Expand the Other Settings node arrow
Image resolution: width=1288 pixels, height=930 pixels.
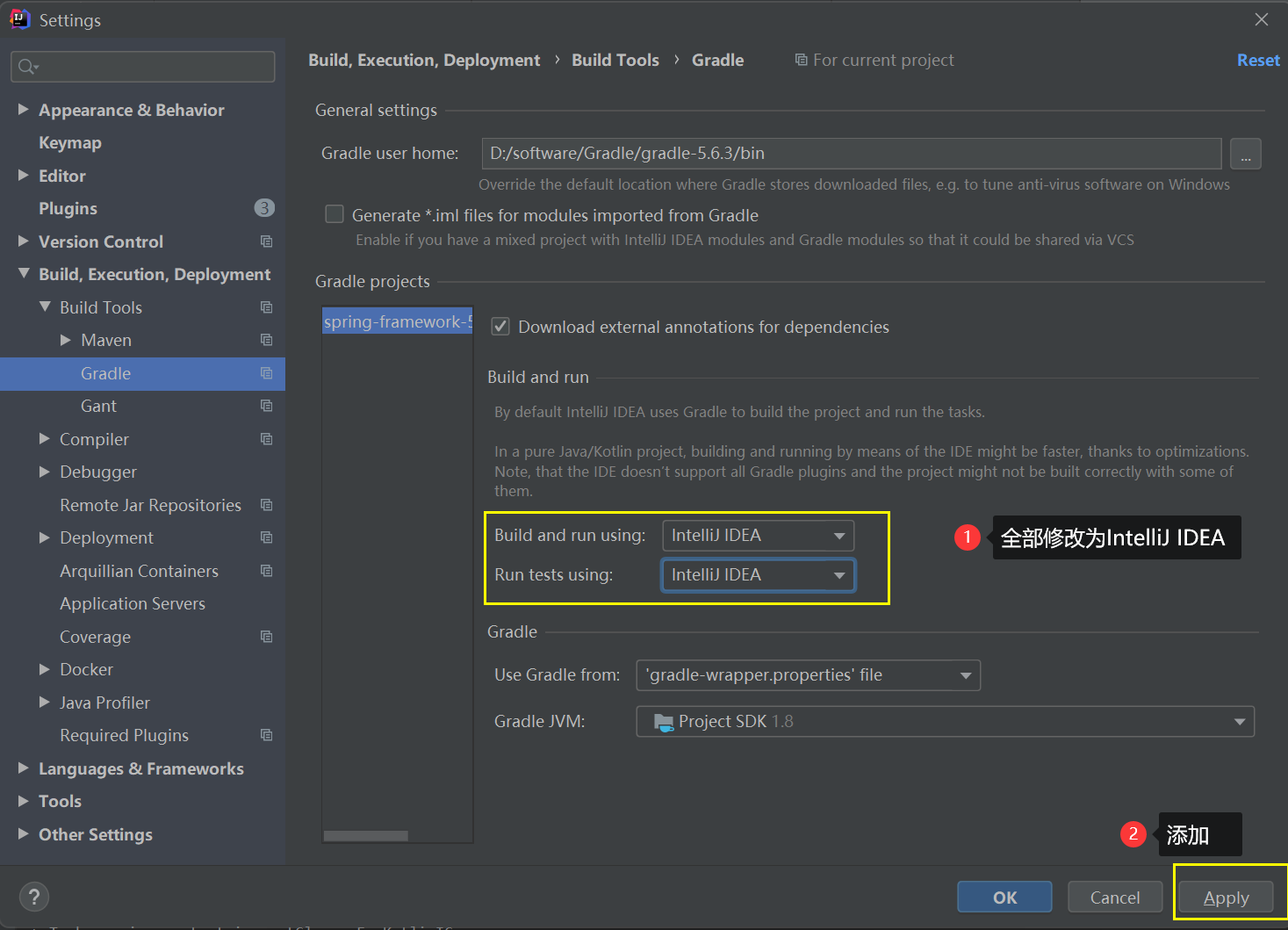coord(24,833)
